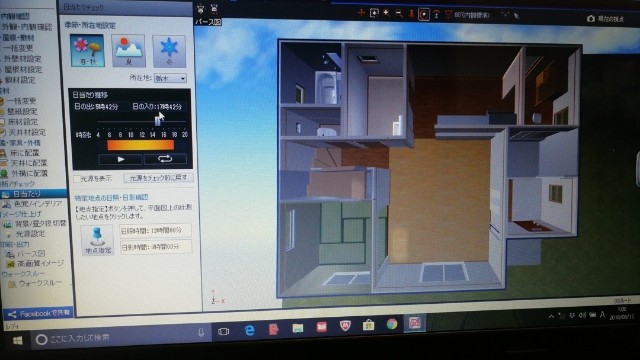
Task: Click the vertical arrow height tool
Action: coord(436,15)
